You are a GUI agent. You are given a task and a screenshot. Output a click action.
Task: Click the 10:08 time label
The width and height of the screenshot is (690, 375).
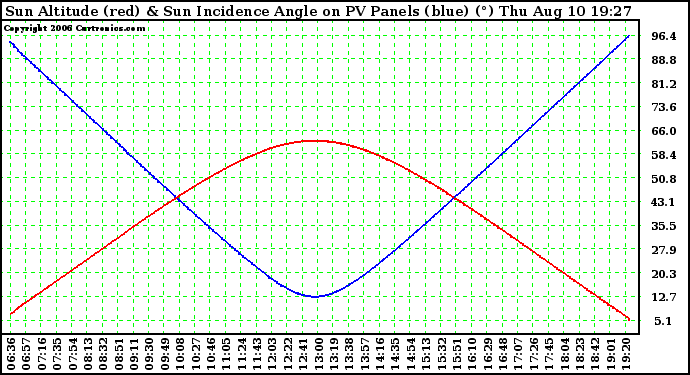pos(180,354)
